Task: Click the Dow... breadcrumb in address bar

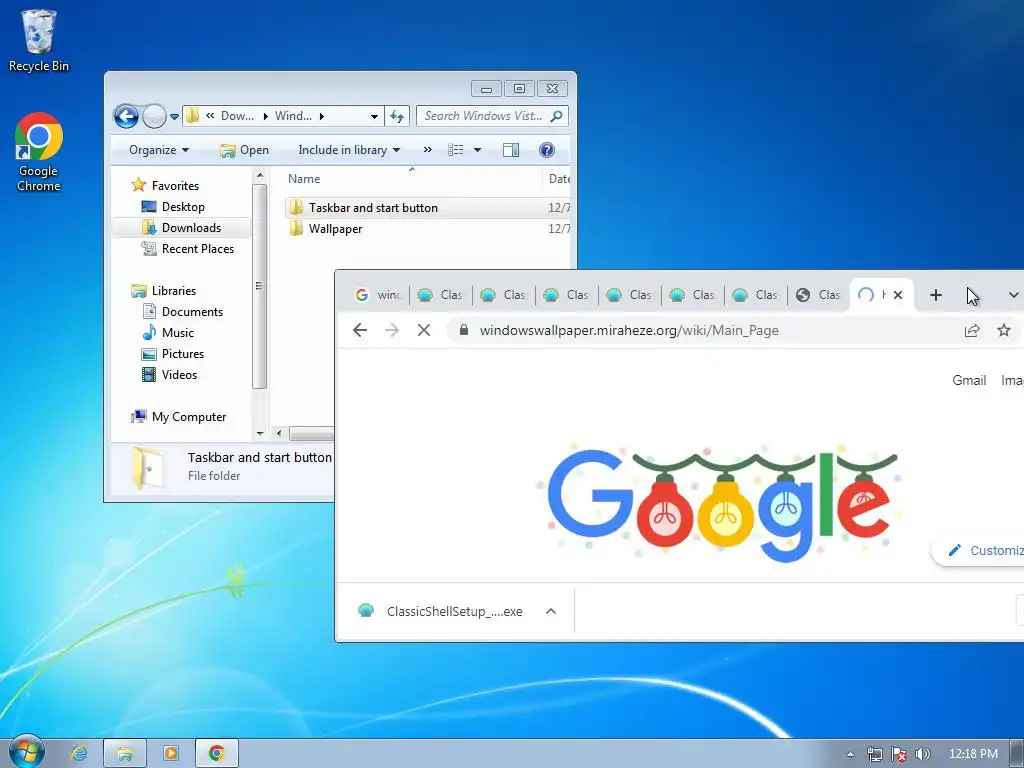Action: pyautogui.click(x=237, y=116)
